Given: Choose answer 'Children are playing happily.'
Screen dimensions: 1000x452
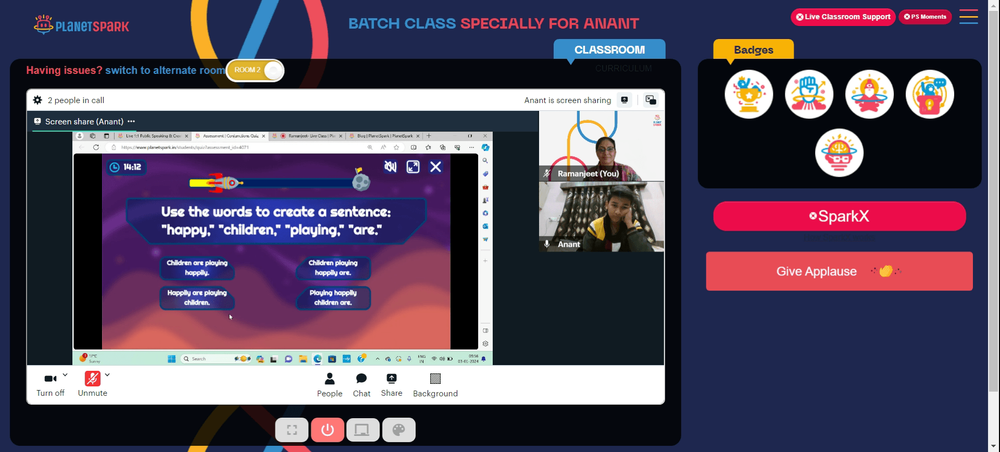Looking at the screenshot, I should pyautogui.click(x=197, y=268).
